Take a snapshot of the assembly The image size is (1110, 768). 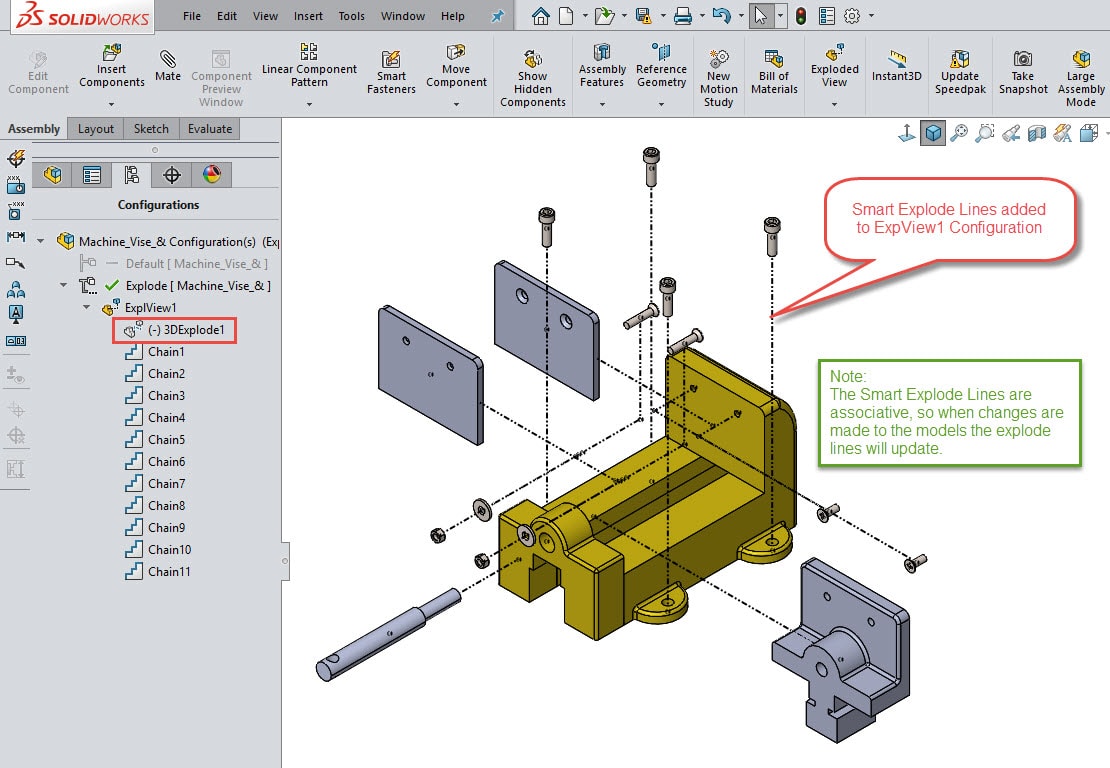point(1022,68)
